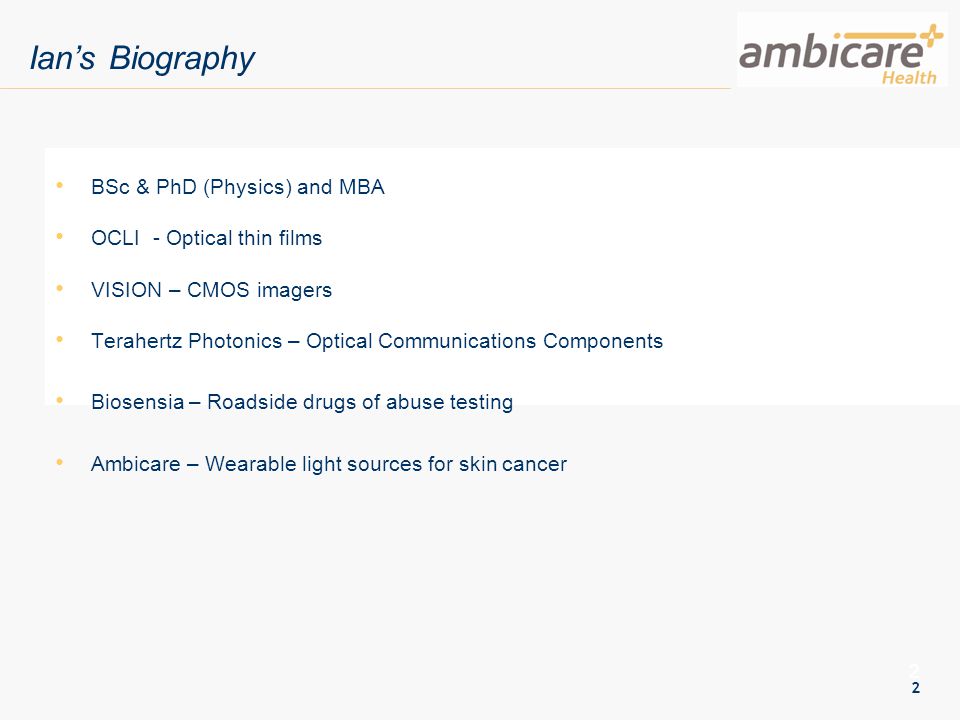The height and width of the screenshot is (720, 960).
Task: Click the Terahertz Photonics words
Action: (x=186, y=340)
